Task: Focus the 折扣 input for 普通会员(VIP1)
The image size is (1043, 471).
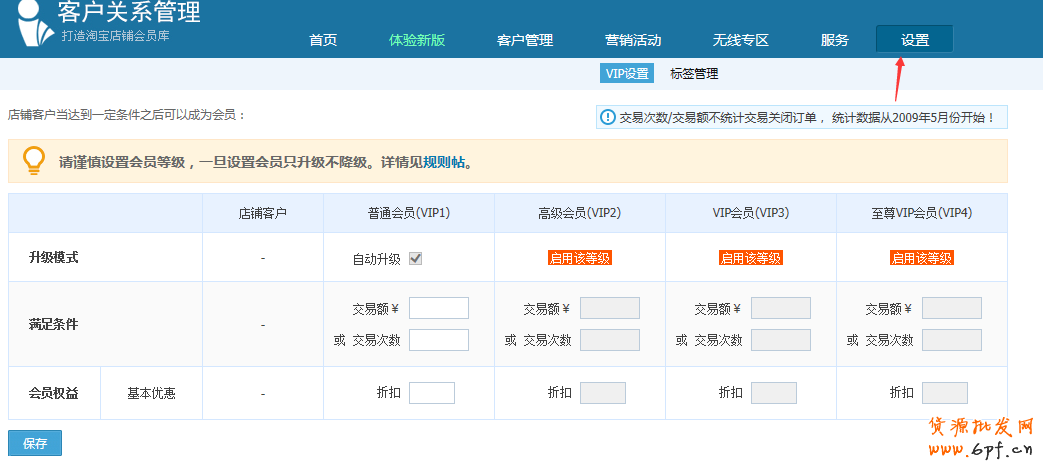Action: [431, 393]
